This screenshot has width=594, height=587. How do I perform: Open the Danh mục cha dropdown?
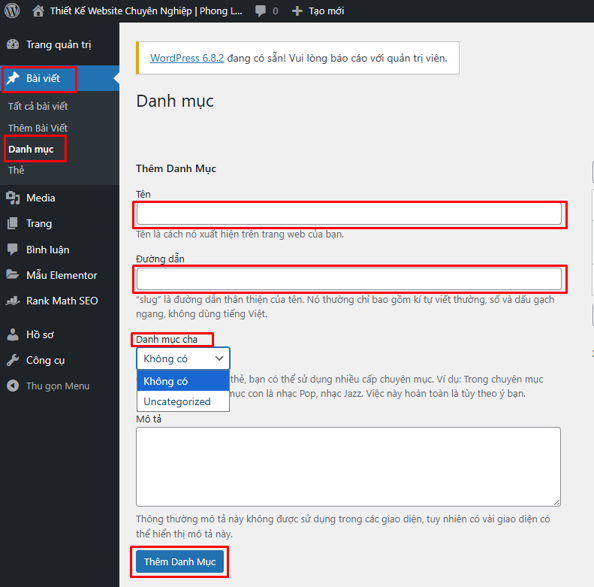pos(183,358)
